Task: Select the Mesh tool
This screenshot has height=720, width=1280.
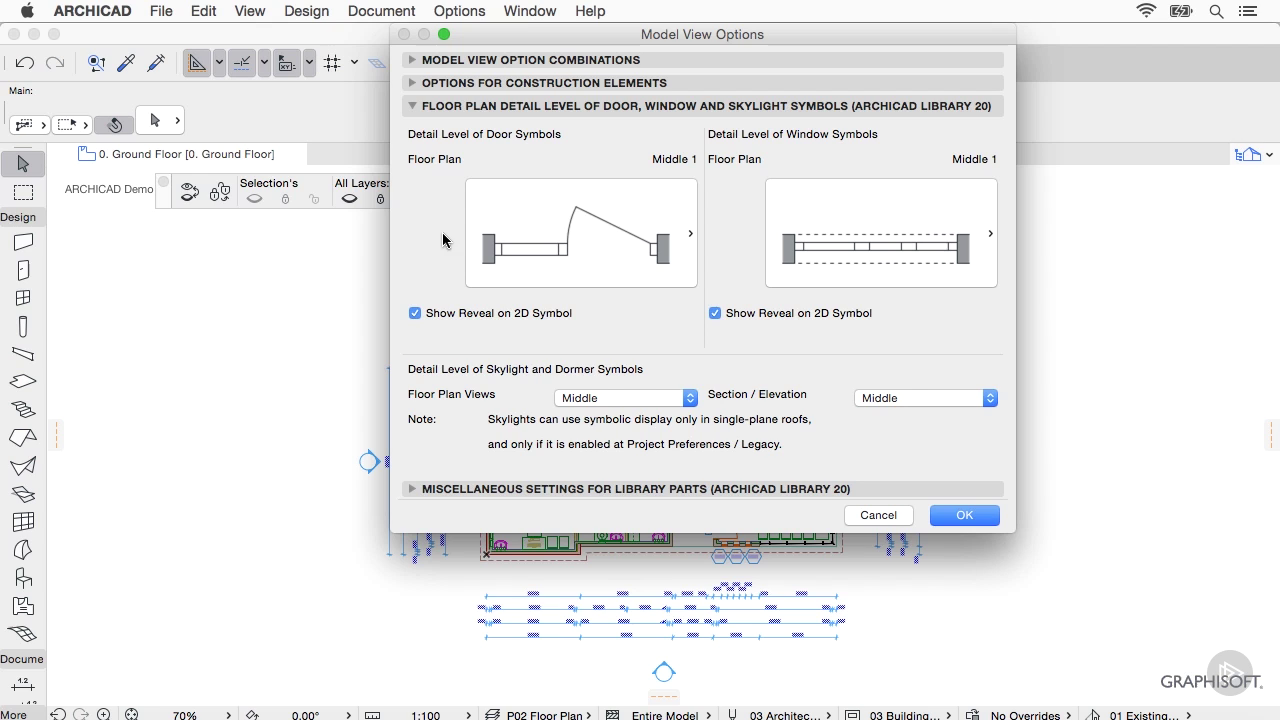Action: click(23, 634)
